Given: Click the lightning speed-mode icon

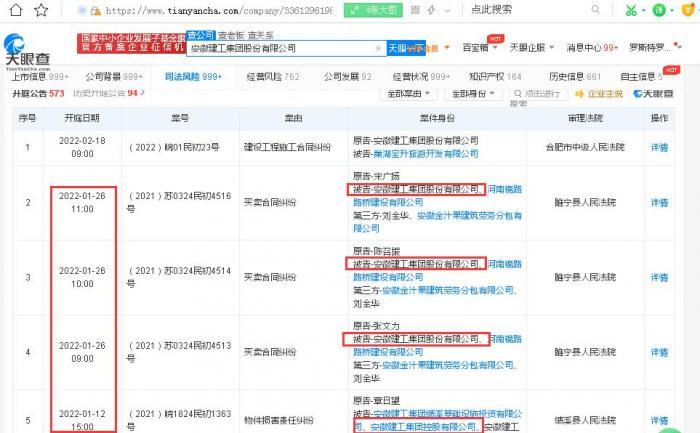Looking at the screenshot, I should click(431, 10).
